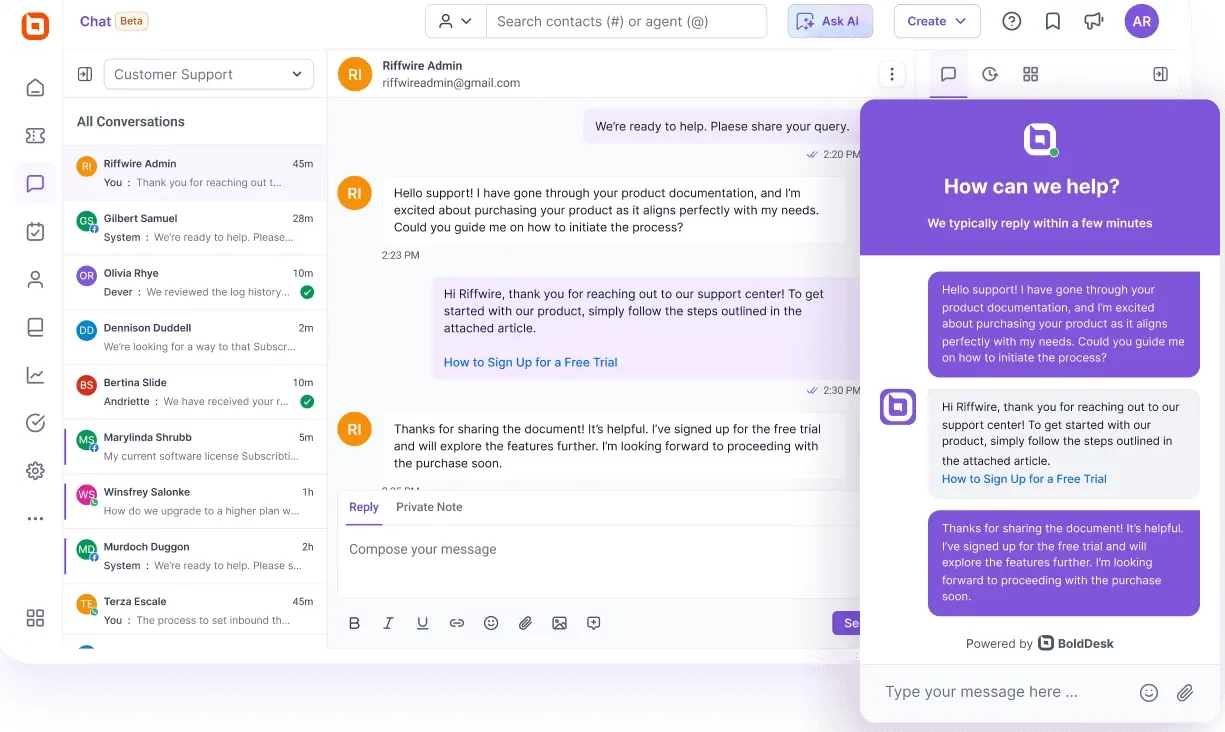Open Settings gear in sidebar
The height and width of the screenshot is (732, 1225).
[x=35, y=471]
